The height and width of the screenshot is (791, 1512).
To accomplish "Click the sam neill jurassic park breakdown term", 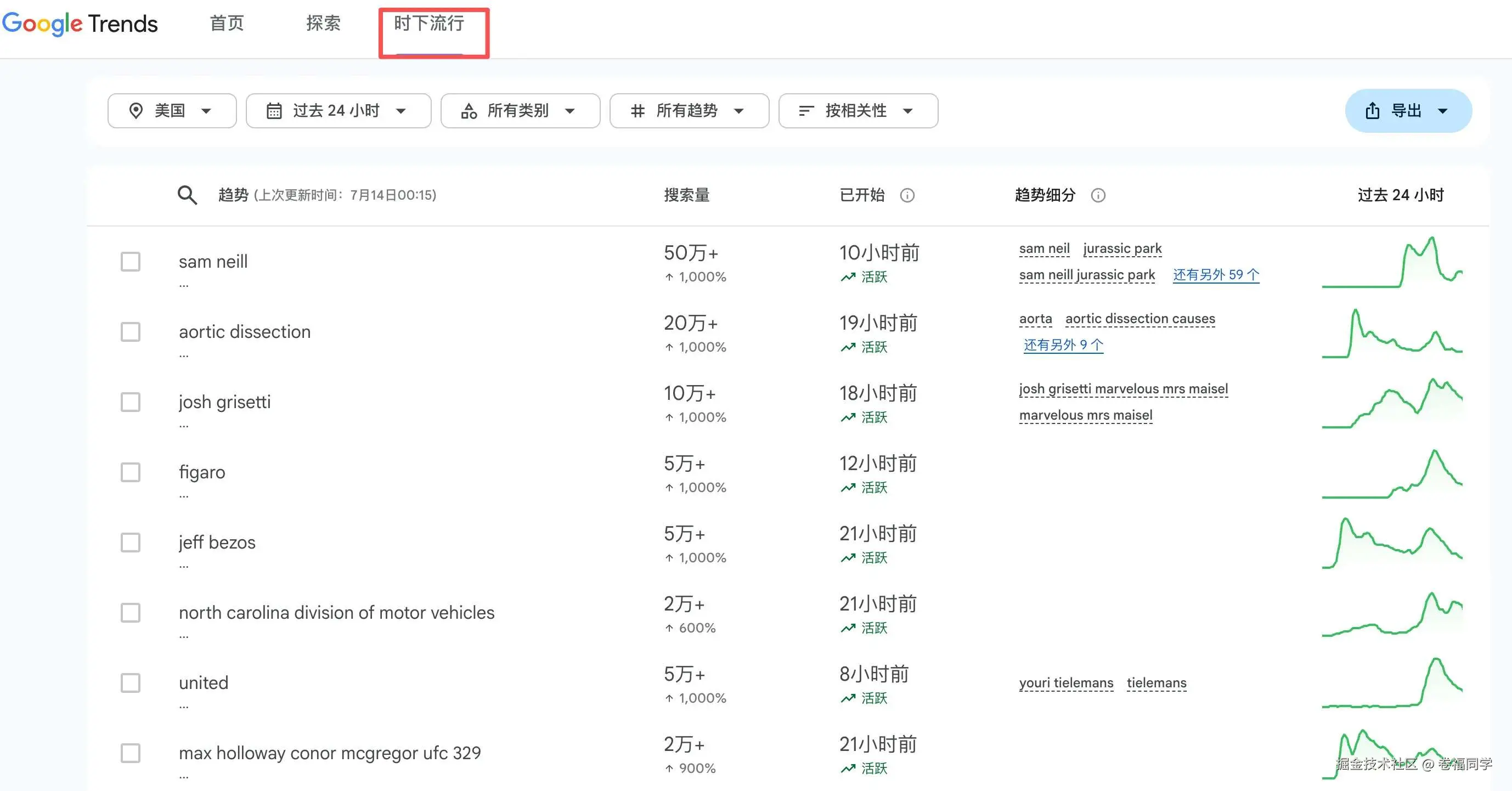I will tap(1087, 275).
